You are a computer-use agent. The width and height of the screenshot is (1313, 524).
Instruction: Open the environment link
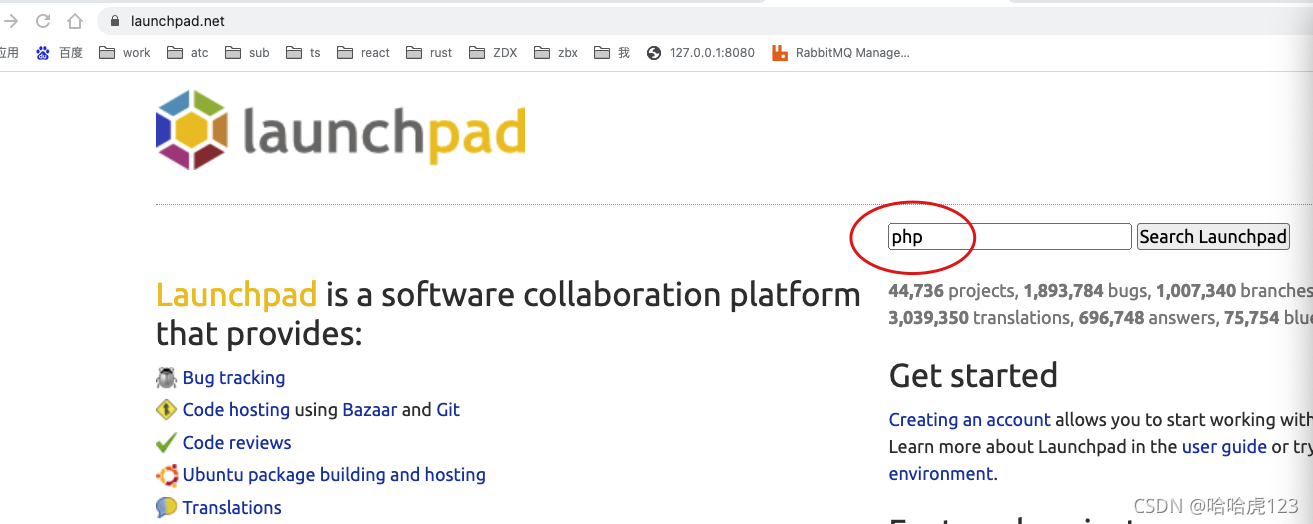tap(941, 474)
